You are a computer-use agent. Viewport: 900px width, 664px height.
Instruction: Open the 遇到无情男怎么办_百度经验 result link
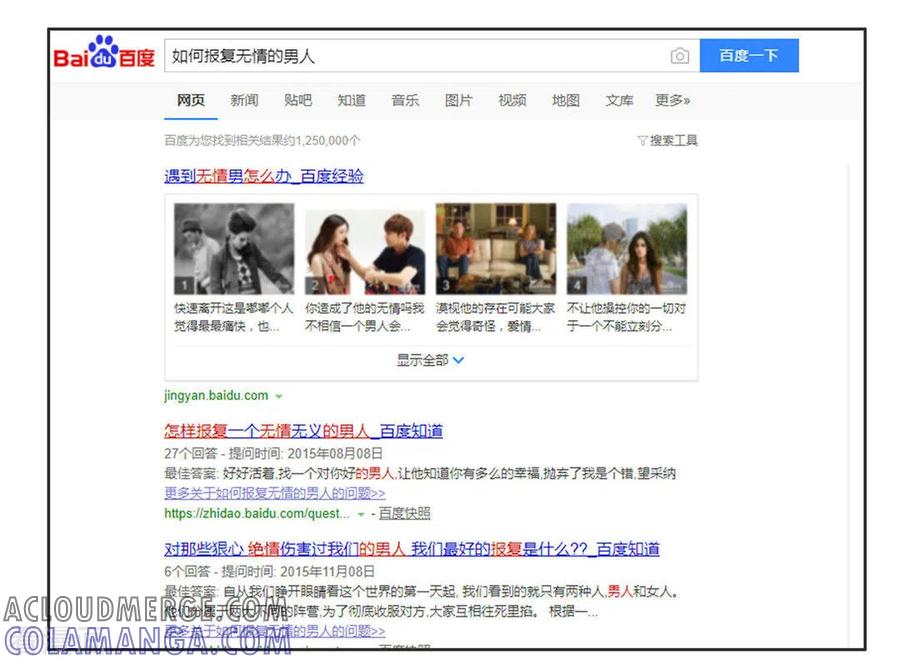pos(264,176)
